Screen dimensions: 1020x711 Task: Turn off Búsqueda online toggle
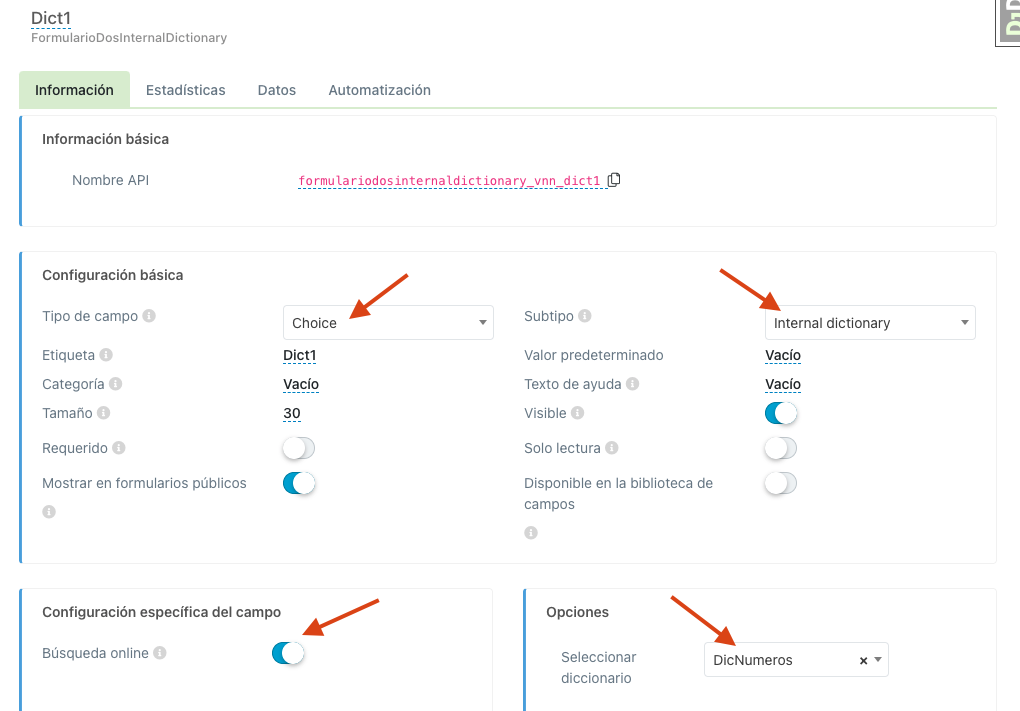288,653
